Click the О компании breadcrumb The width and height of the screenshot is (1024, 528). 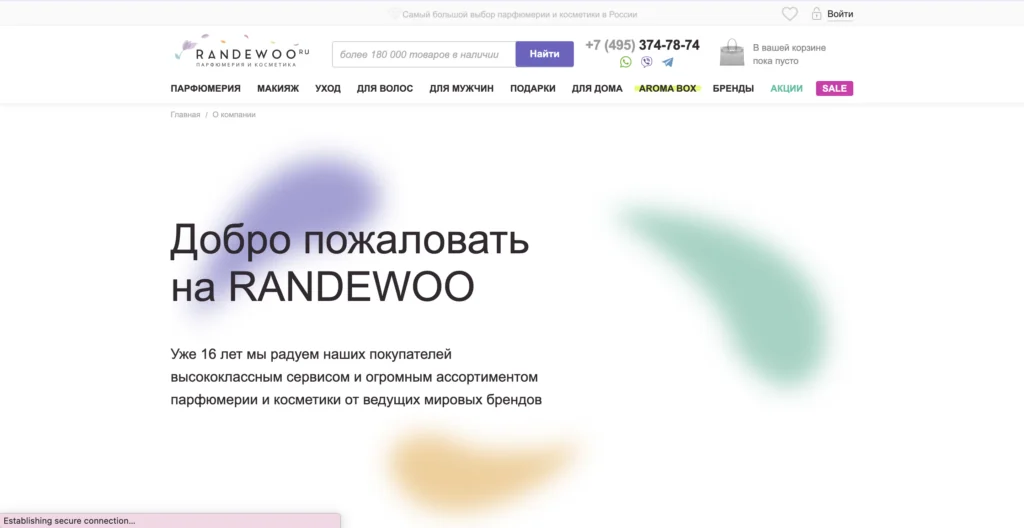coord(234,114)
